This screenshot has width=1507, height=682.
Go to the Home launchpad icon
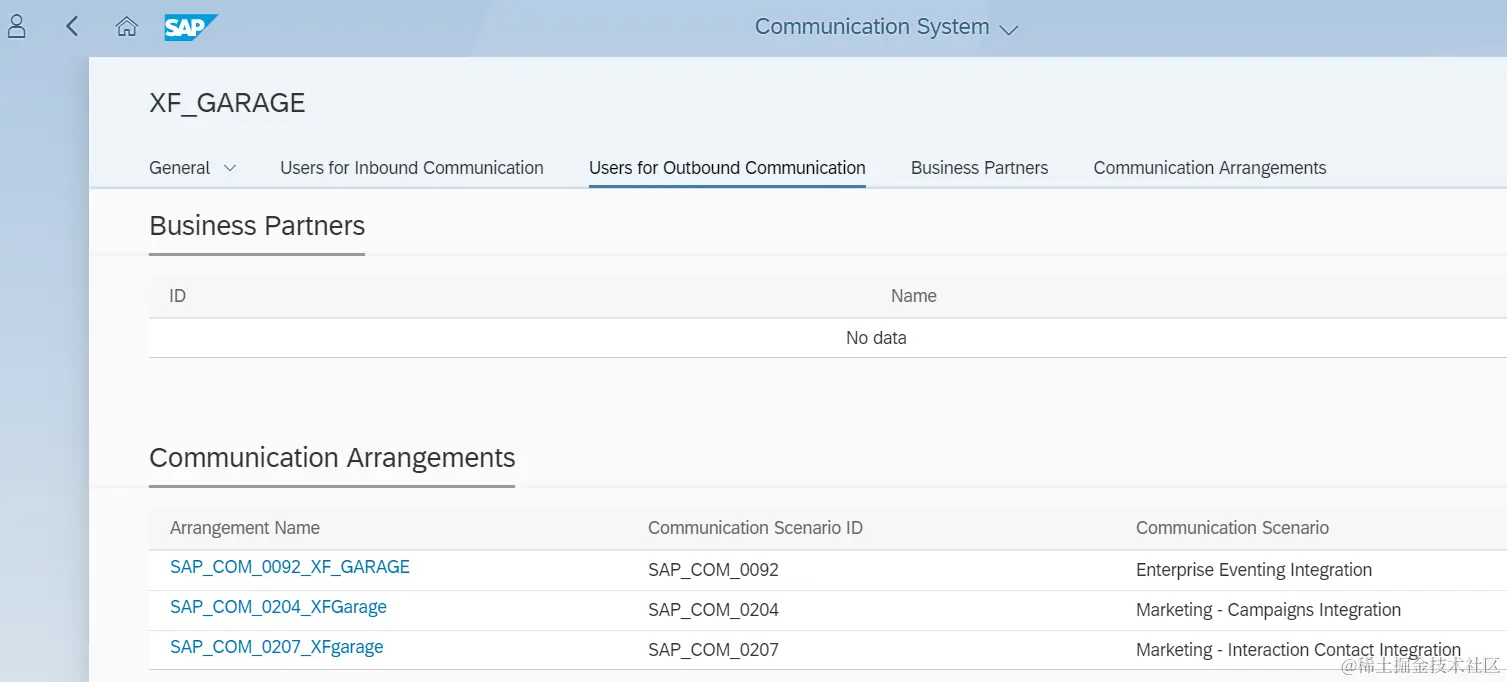(127, 27)
